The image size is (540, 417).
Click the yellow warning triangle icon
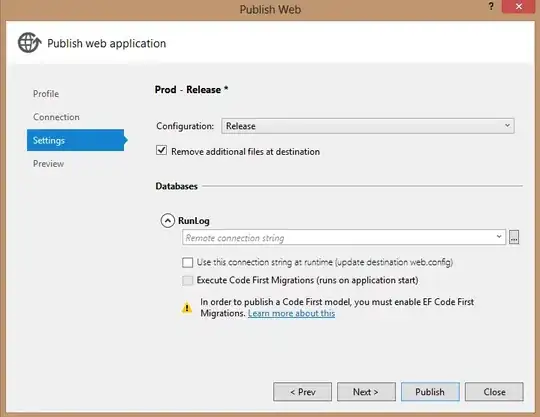tap(187, 307)
